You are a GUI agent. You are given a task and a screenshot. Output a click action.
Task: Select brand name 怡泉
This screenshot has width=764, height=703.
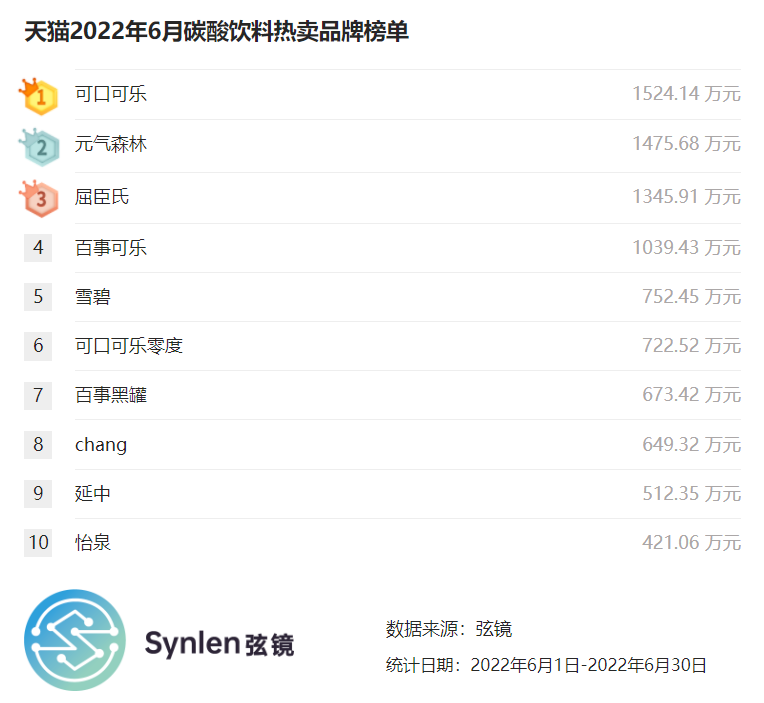(x=93, y=543)
